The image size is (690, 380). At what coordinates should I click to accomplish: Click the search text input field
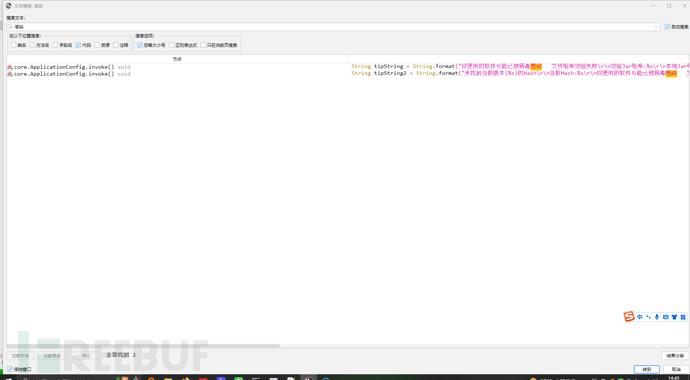tap(334, 27)
